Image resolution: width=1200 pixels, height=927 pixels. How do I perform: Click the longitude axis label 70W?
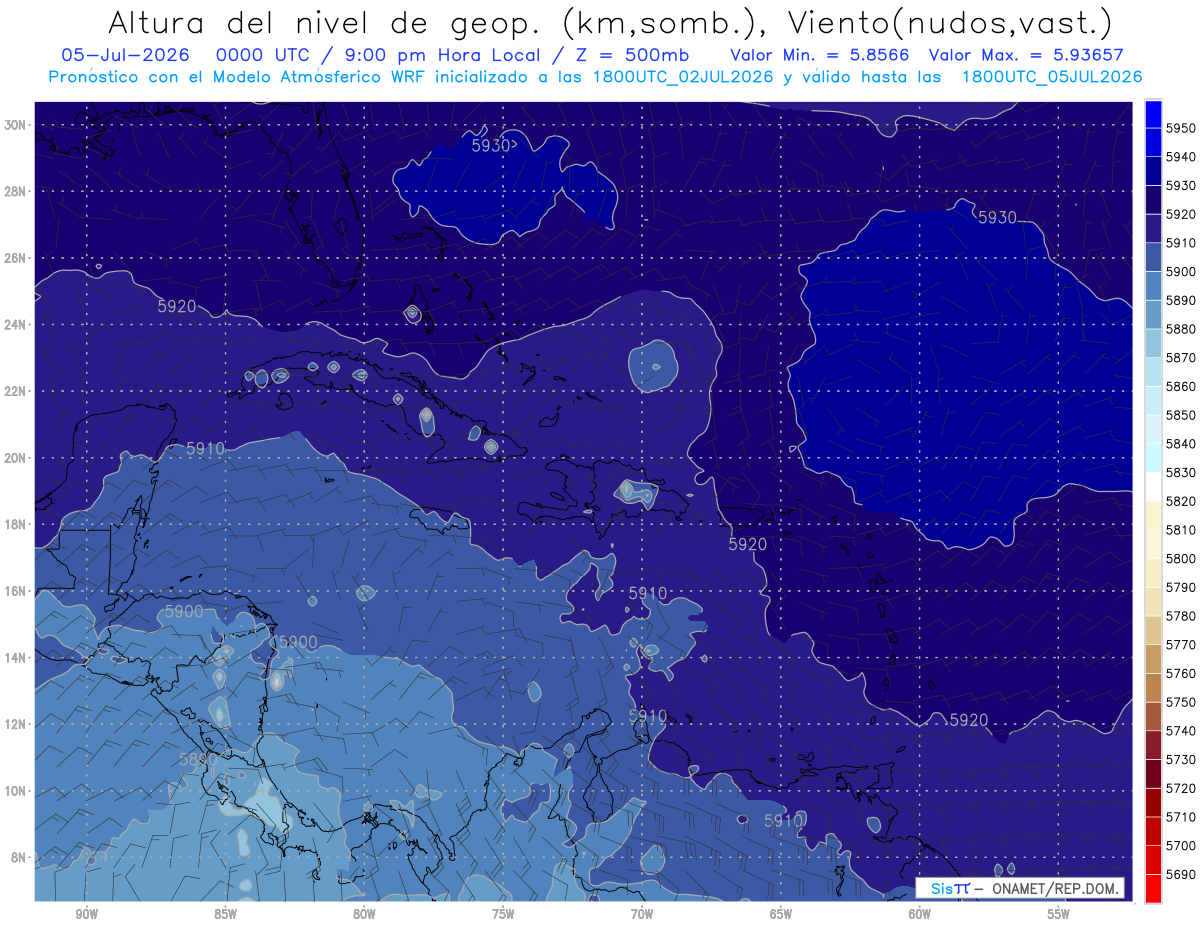[642, 914]
